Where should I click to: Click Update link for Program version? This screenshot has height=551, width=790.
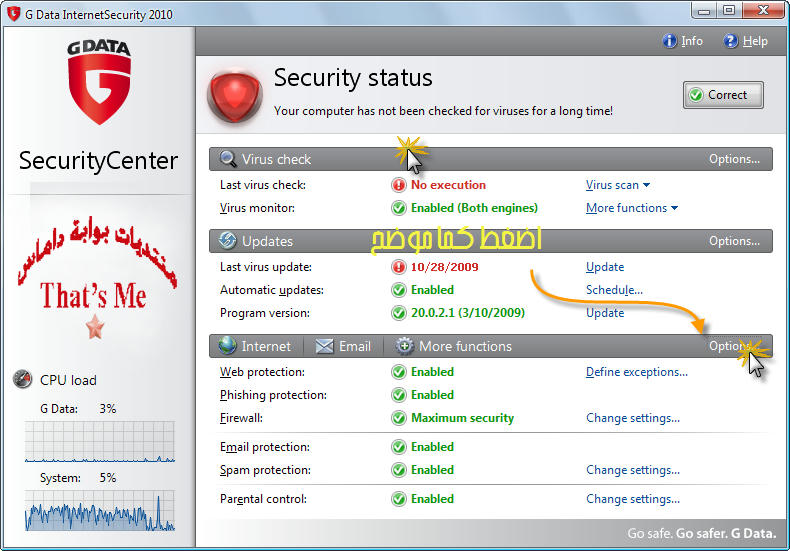[x=605, y=313]
